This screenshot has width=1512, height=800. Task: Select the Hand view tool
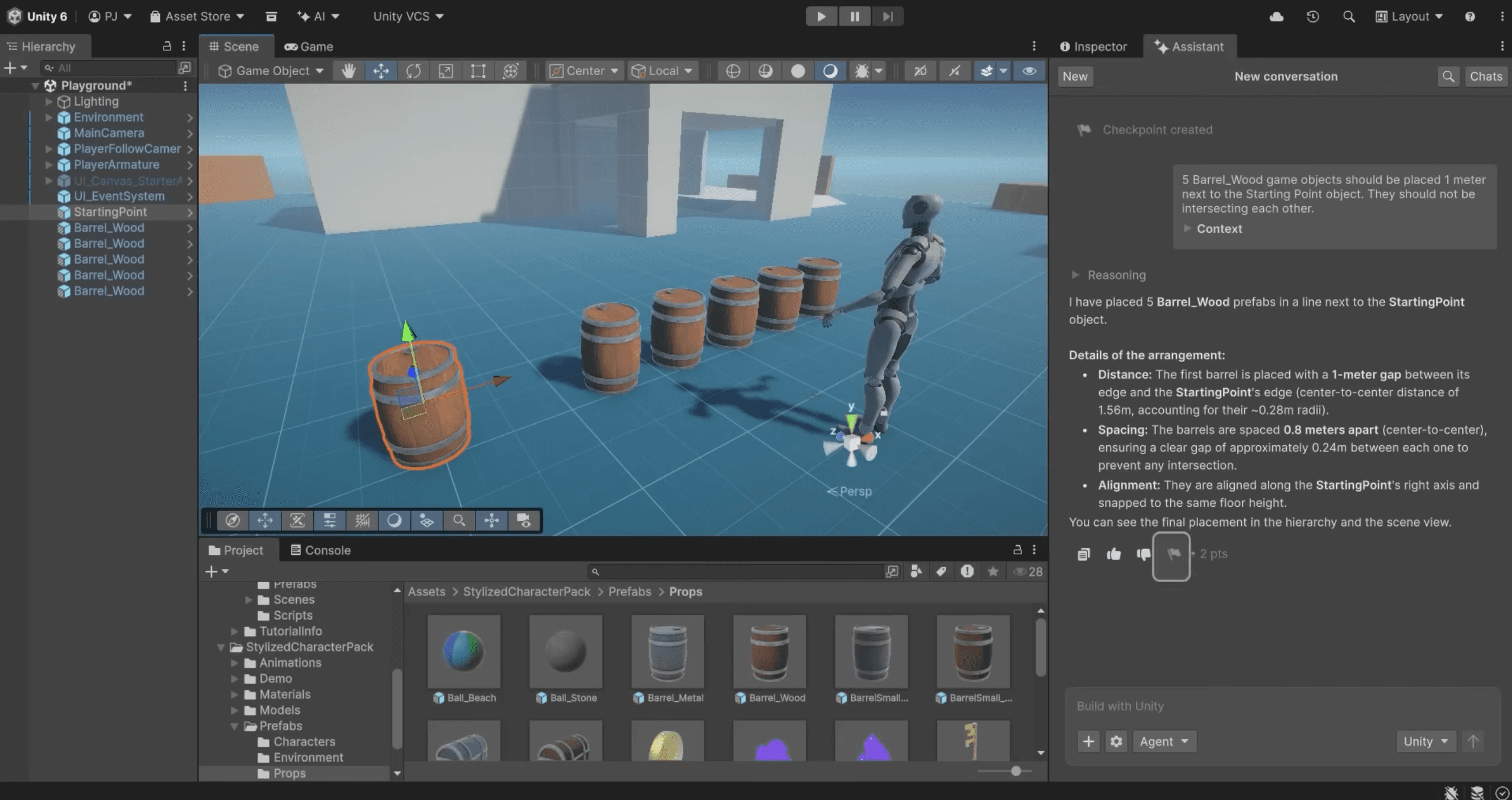[349, 71]
